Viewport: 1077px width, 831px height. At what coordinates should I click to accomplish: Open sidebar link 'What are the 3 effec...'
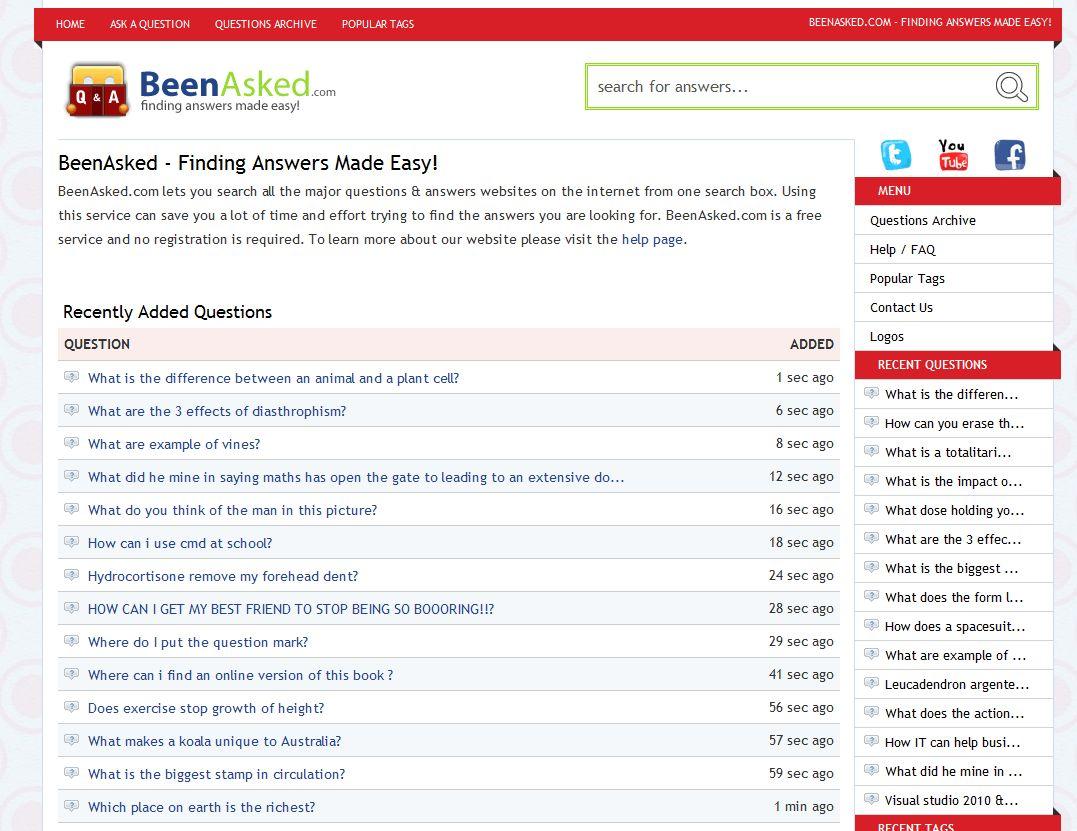(x=953, y=539)
